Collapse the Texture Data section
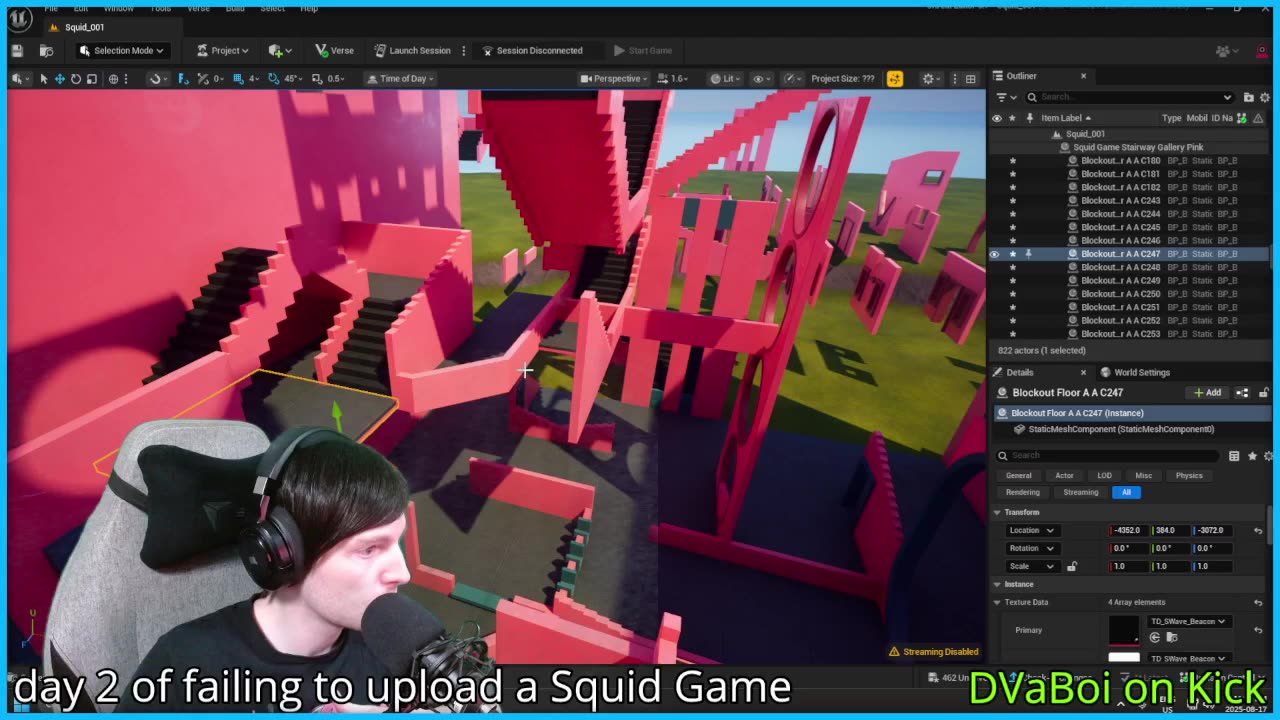Image resolution: width=1280 pixels, height=720 pixels. (x=997, y=602)
